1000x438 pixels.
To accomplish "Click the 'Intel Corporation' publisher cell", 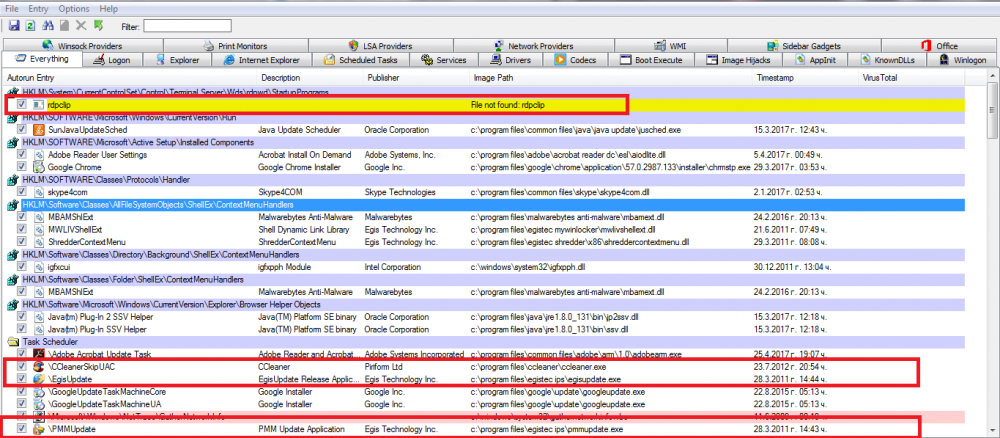I will tap(393, 266).
